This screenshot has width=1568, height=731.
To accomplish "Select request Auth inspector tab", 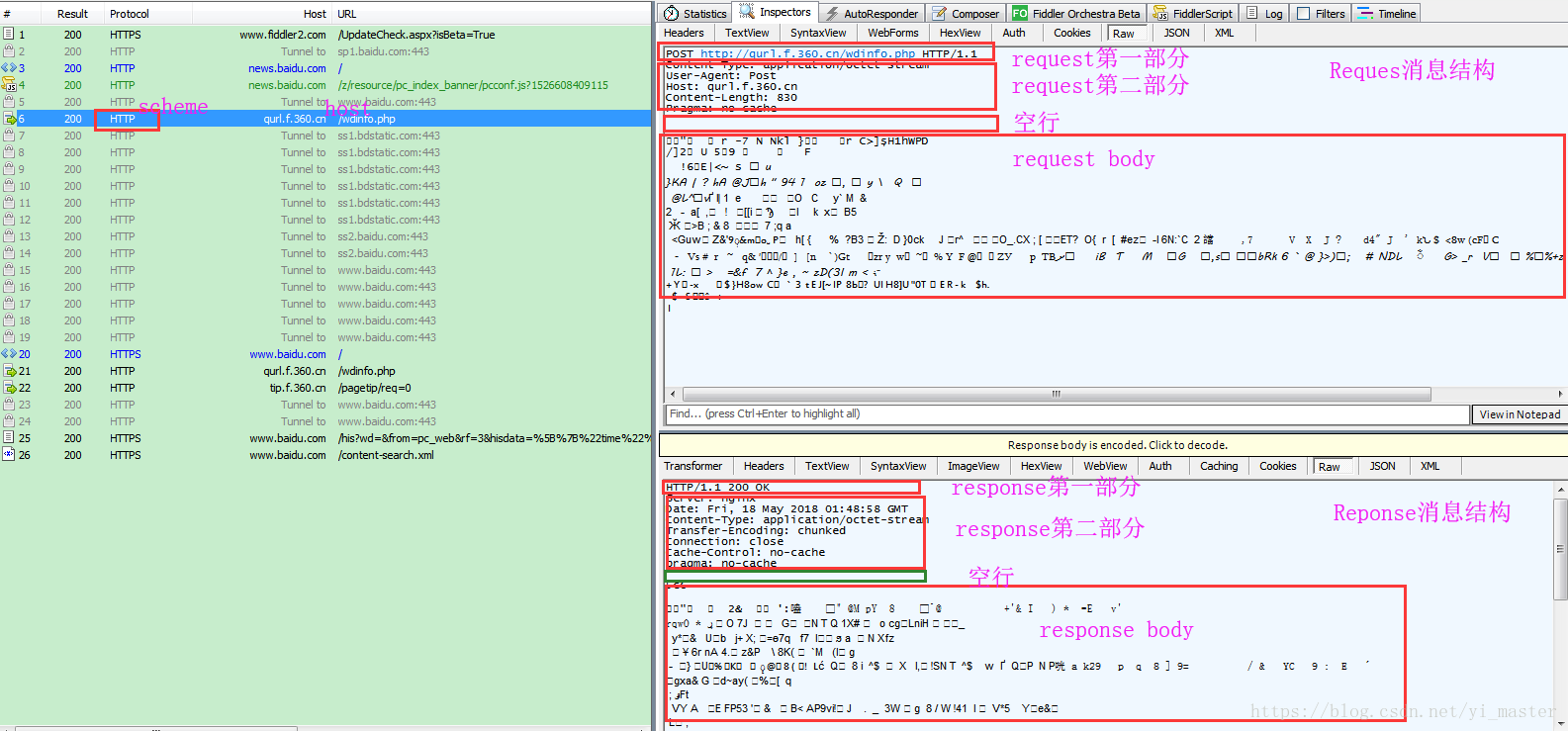I will [1014, 33].
